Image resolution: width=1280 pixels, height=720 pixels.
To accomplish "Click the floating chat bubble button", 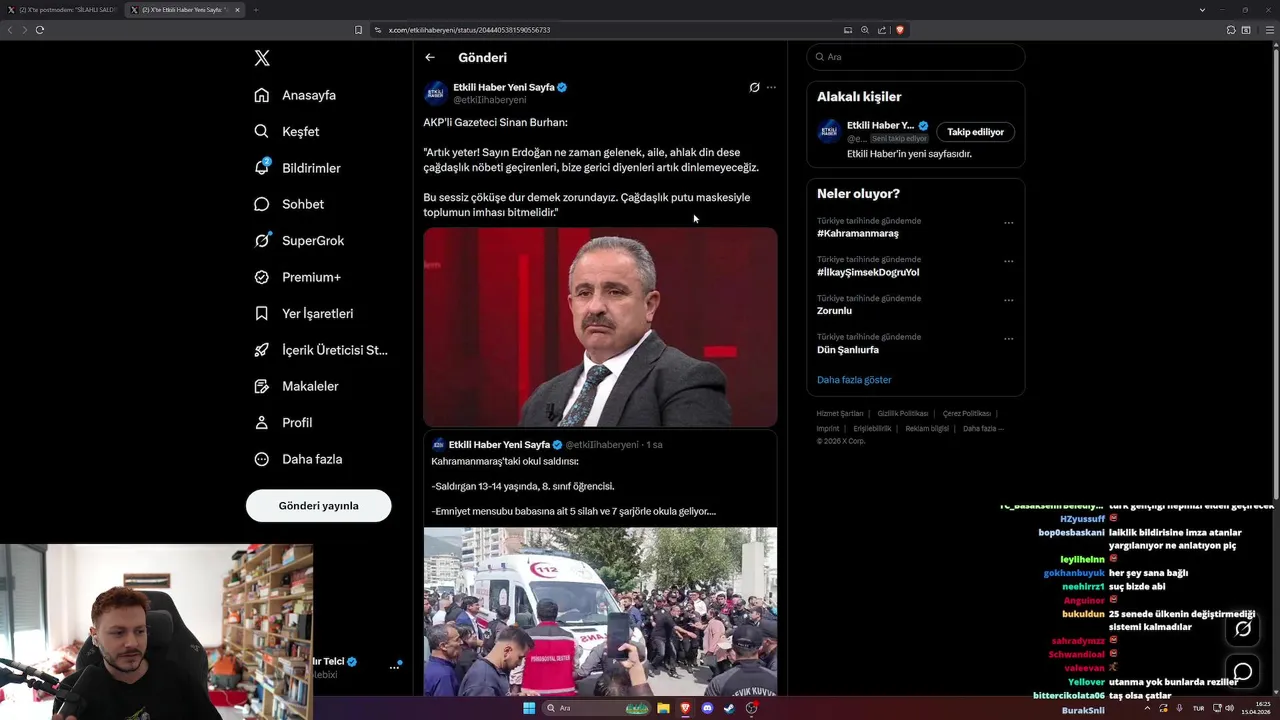I will [1243, 672].
